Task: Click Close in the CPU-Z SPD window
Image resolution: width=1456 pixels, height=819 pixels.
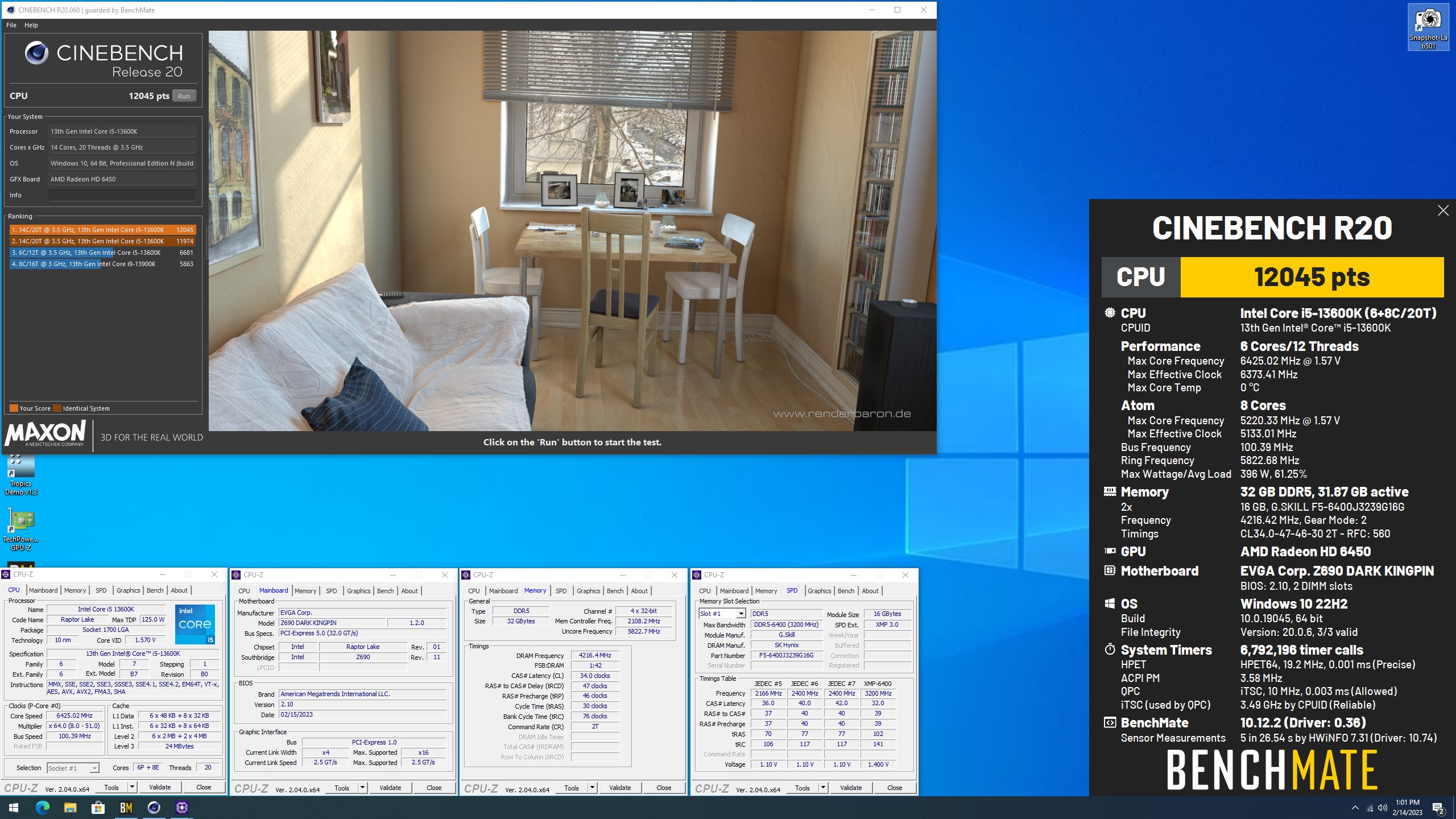Action: (x=895, y=788)
